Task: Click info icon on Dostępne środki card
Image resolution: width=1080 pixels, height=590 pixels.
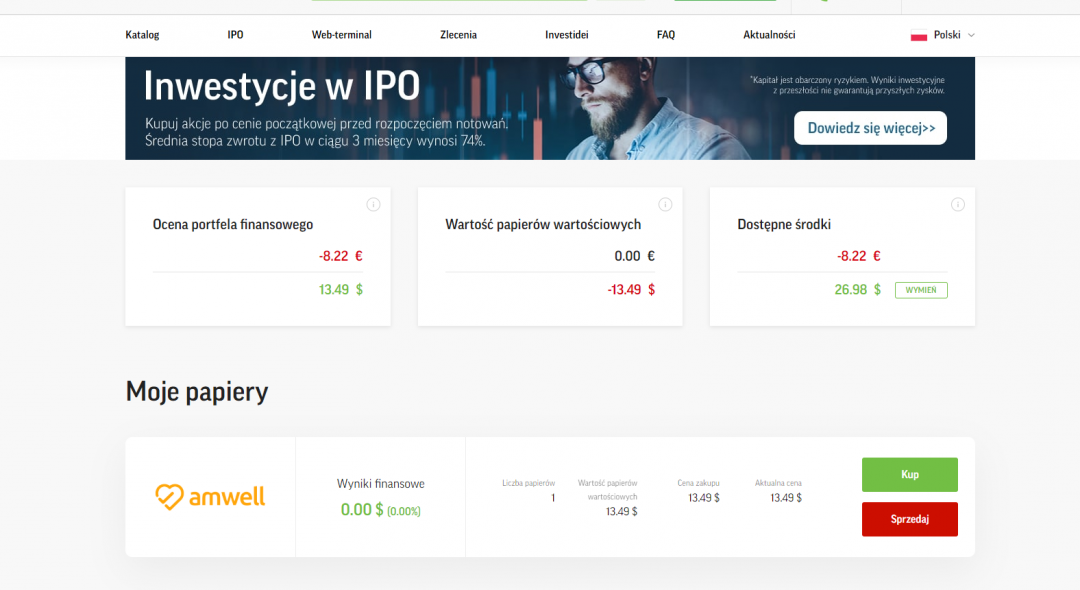Action: [x=957, y=205]
